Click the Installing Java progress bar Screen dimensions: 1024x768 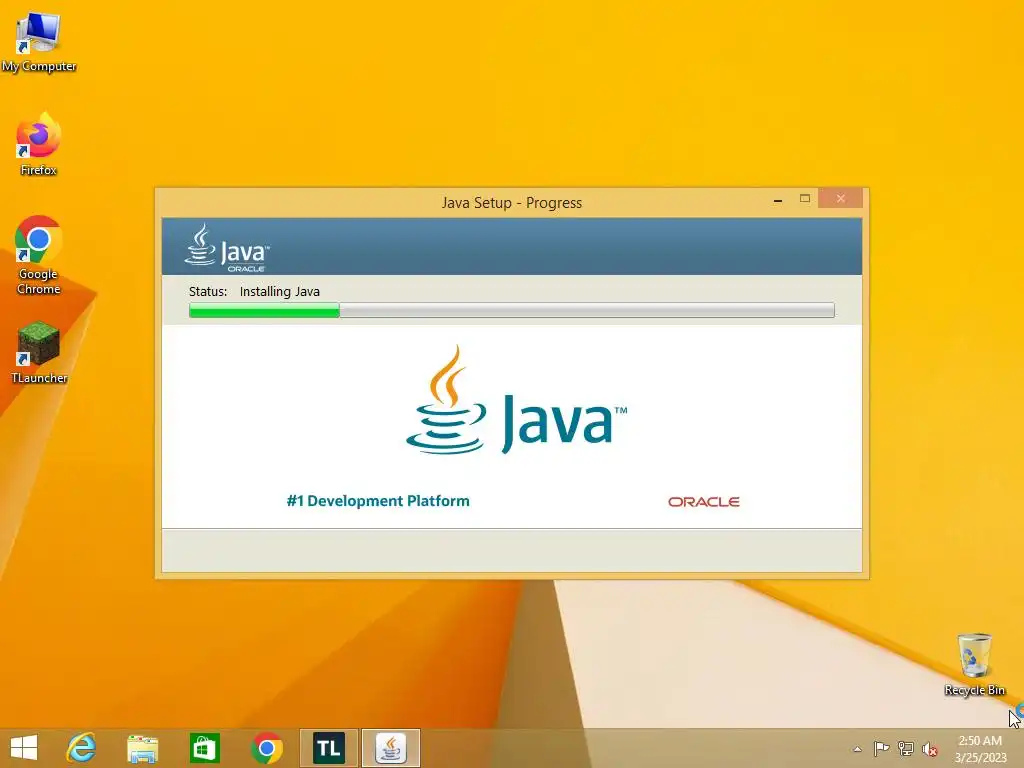click(x=511, y=310)
